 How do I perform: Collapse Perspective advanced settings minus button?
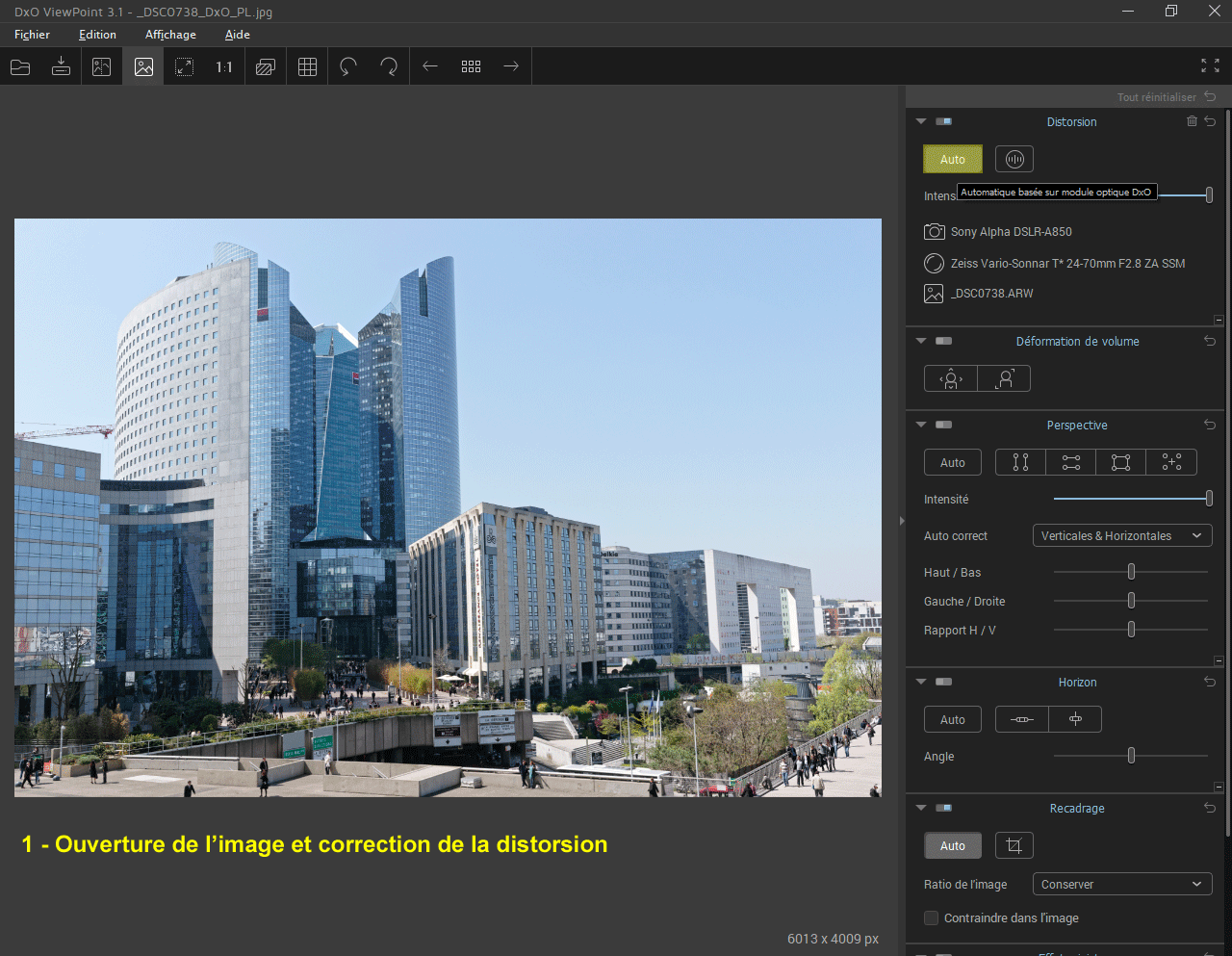click(1219, 660)
